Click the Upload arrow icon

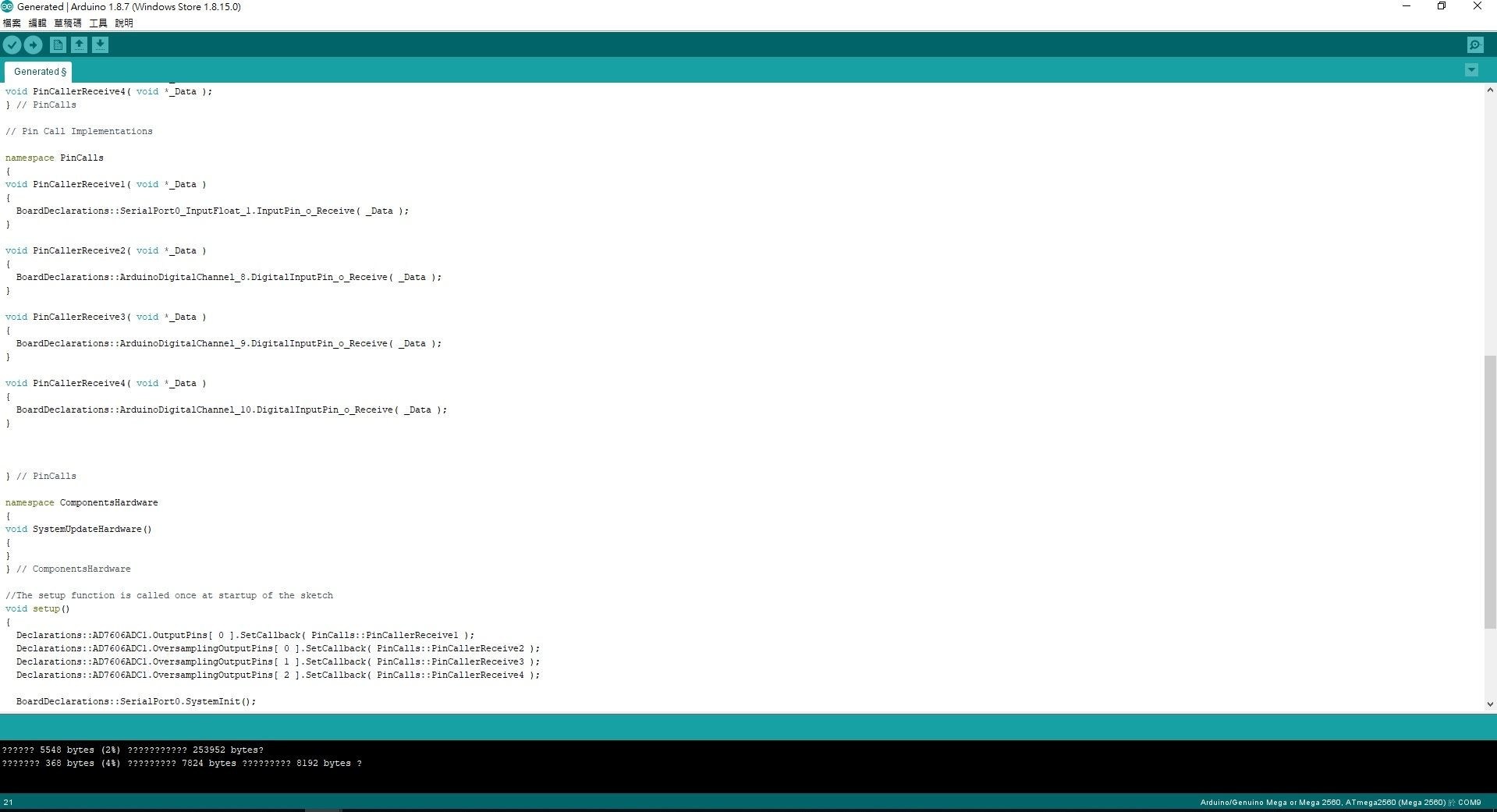click(33, 44)
